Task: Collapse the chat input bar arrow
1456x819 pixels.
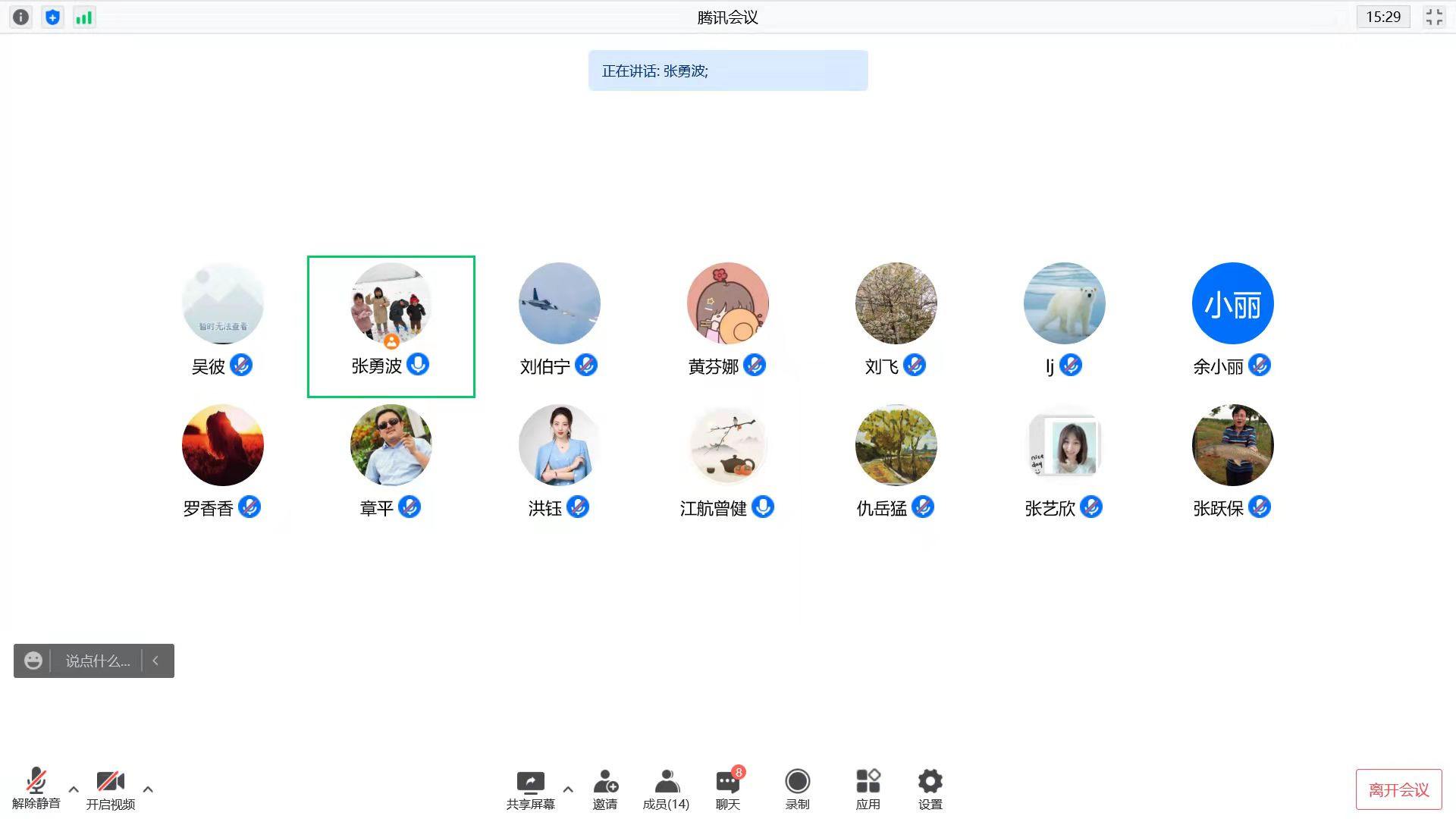Action: click(155, 661)
